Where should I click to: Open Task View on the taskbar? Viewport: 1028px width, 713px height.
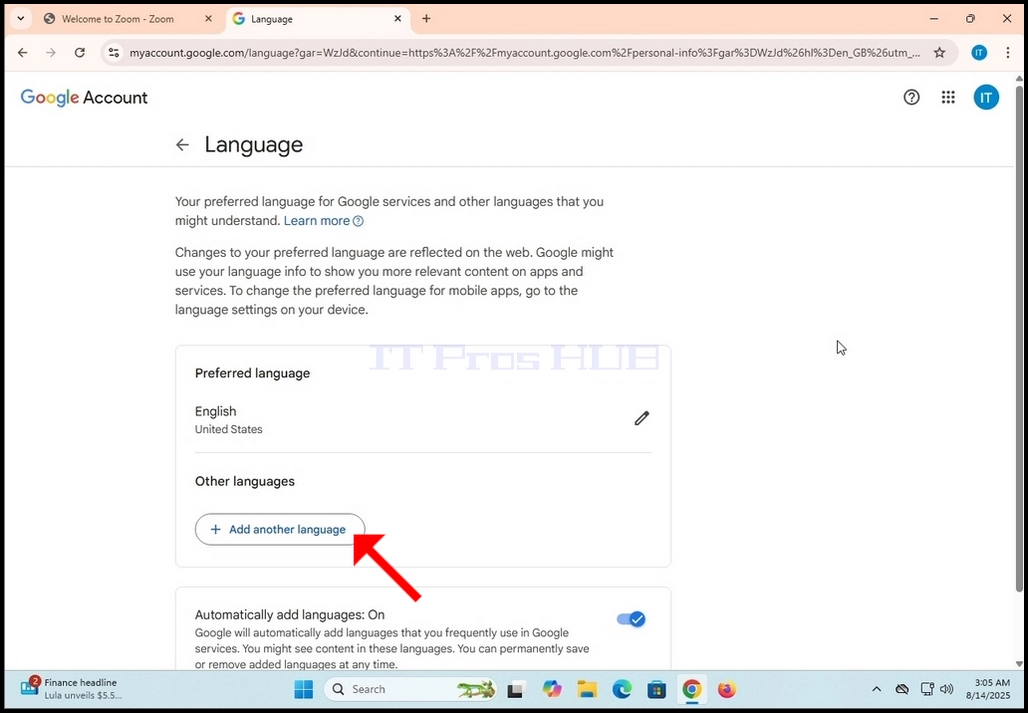(516, 689)
